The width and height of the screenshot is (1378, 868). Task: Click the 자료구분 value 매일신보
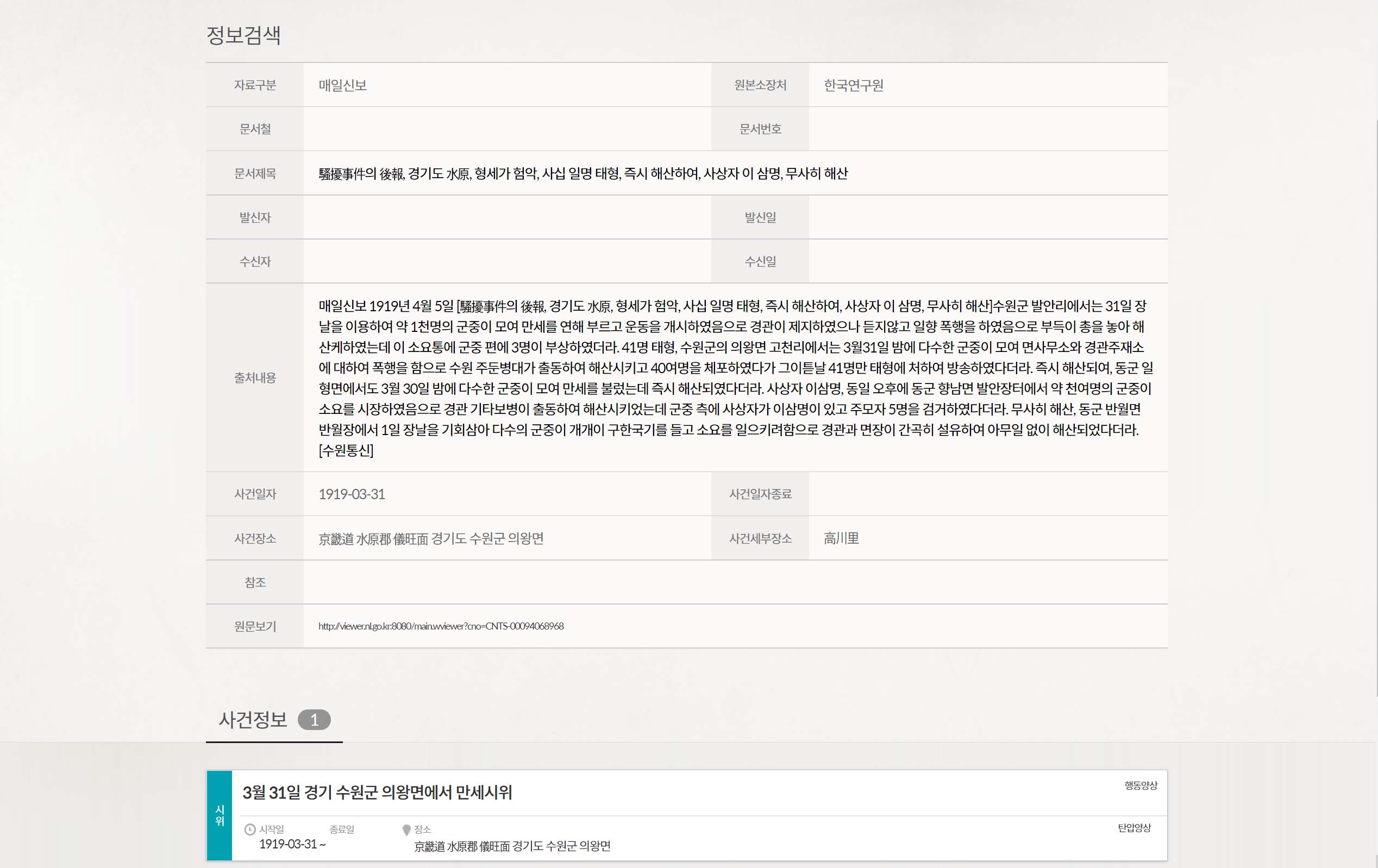click(342, 85)
